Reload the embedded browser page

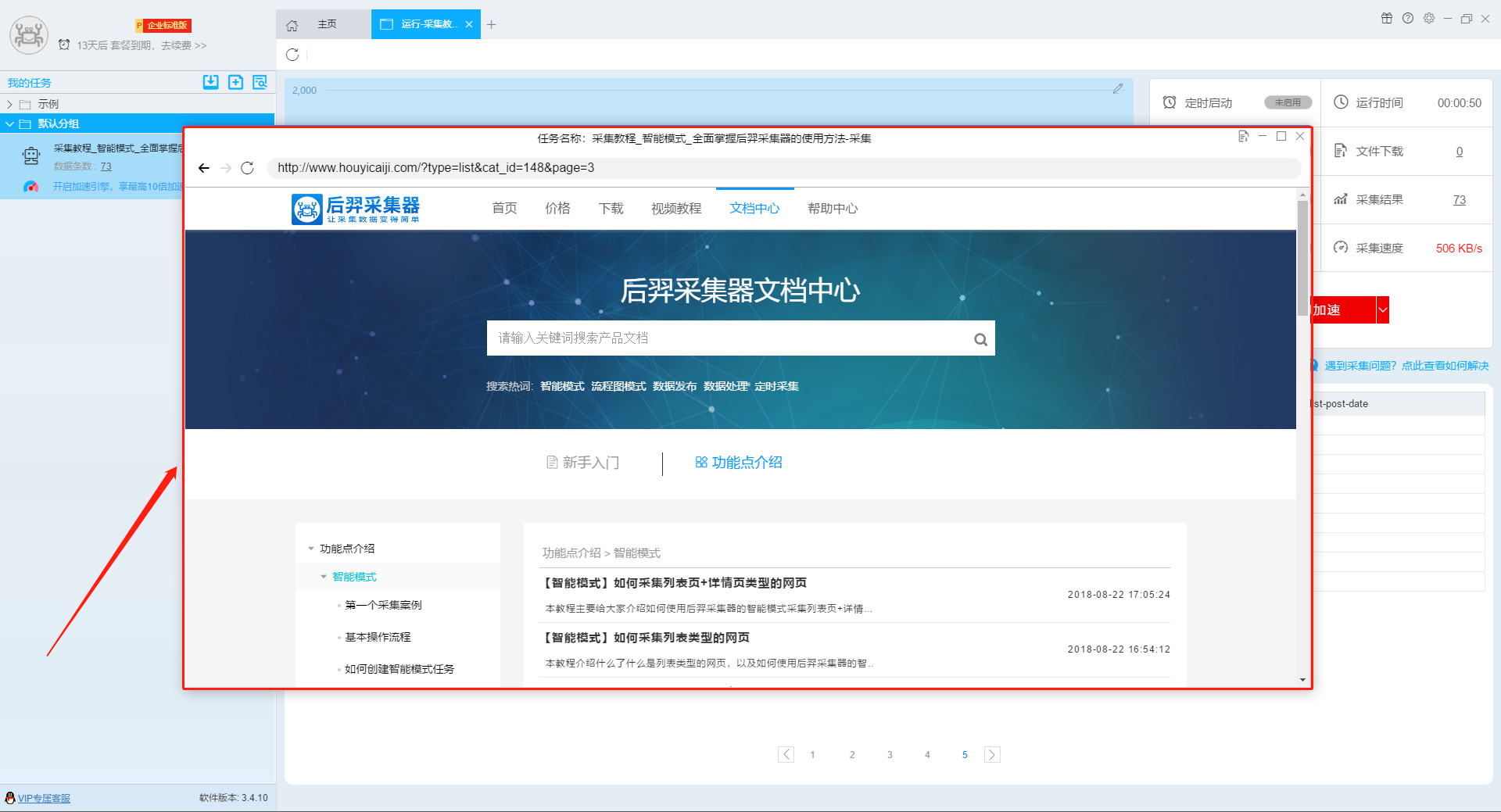click(x=248, y=168)
